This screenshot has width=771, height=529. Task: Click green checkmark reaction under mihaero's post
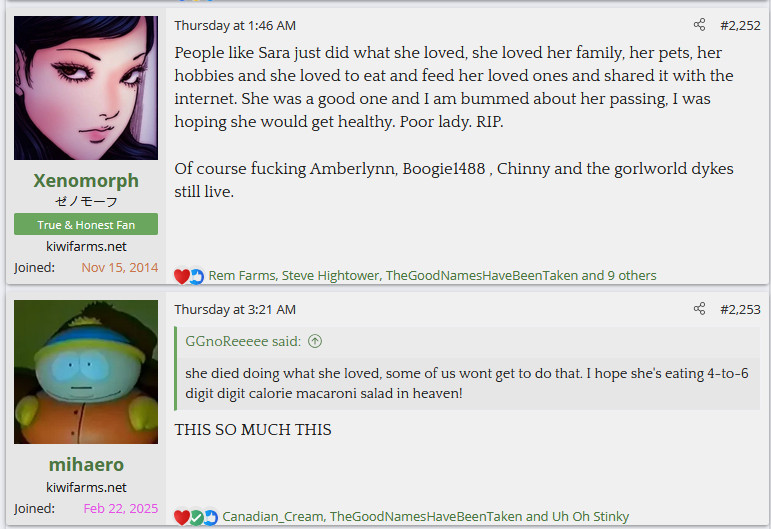(x=196, y=517)
